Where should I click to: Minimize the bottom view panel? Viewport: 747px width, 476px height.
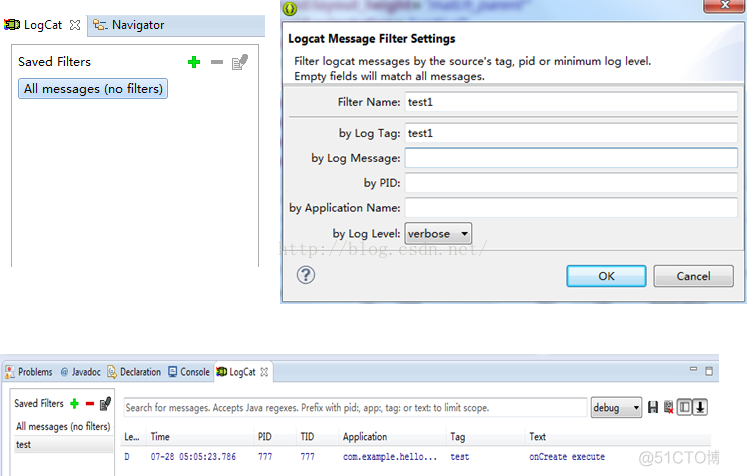pyautogui.click(x=693, y=369)
